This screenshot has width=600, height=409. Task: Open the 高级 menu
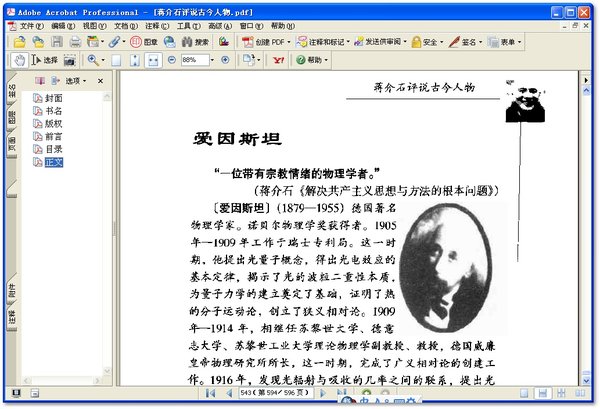click(x=220, y=26)
